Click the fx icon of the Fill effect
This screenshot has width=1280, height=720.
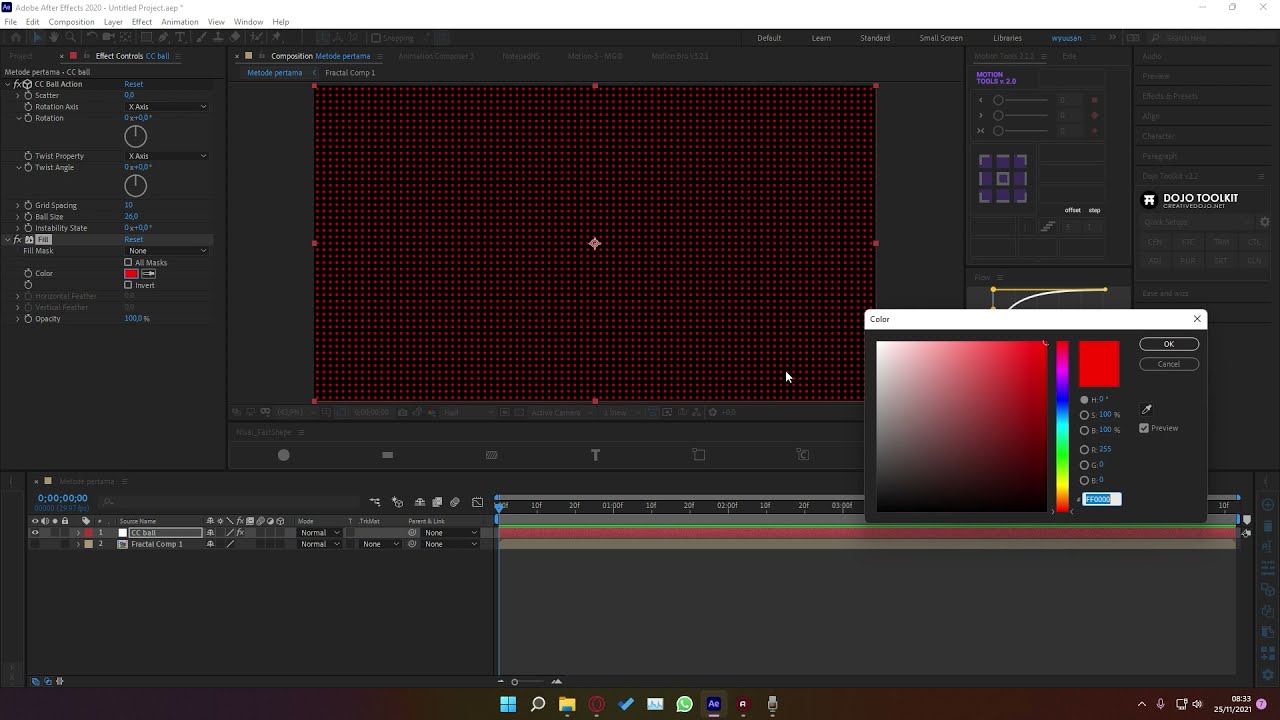click(x=18, y=240)
